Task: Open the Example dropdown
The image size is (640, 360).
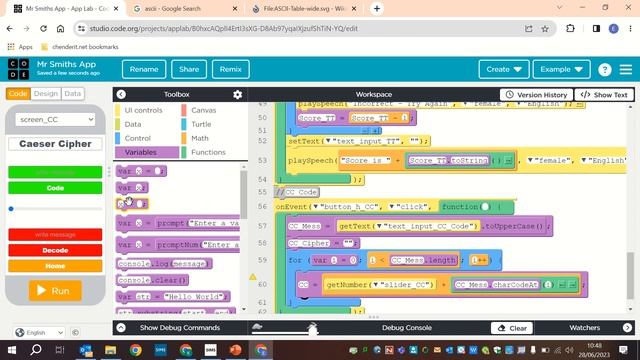Action: pos(561,69)
